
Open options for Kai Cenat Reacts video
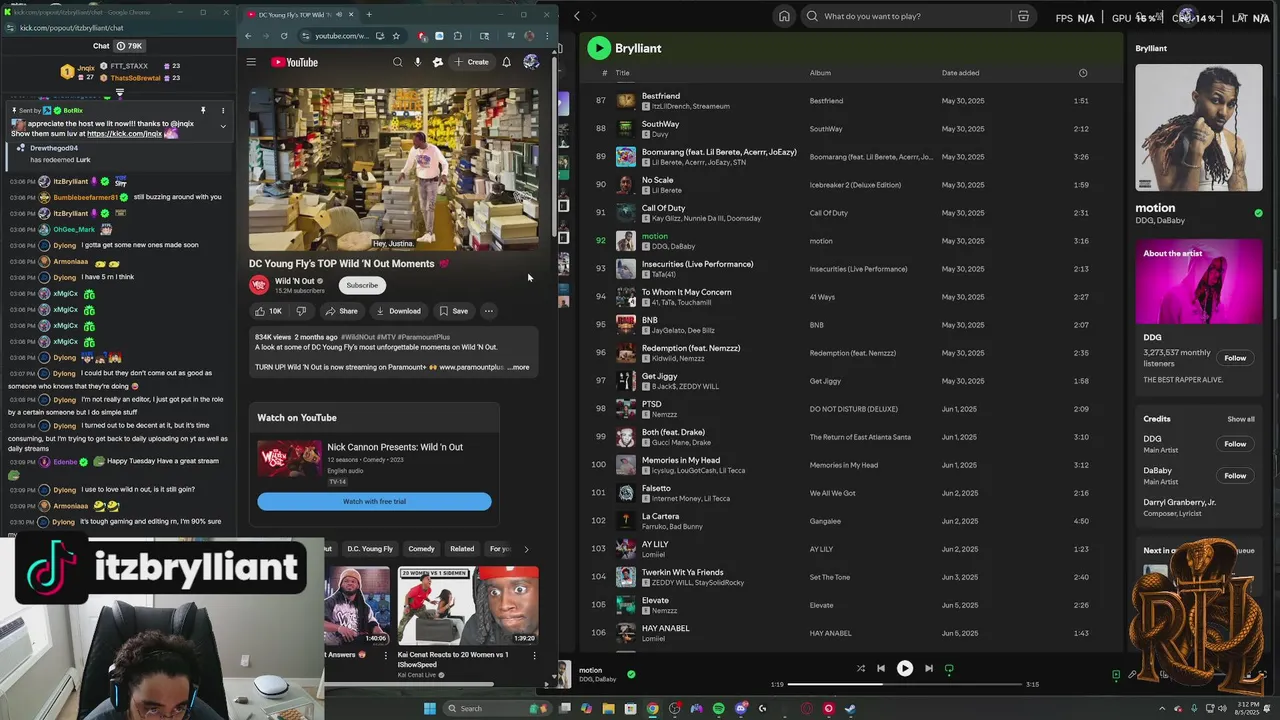point(534,655)
